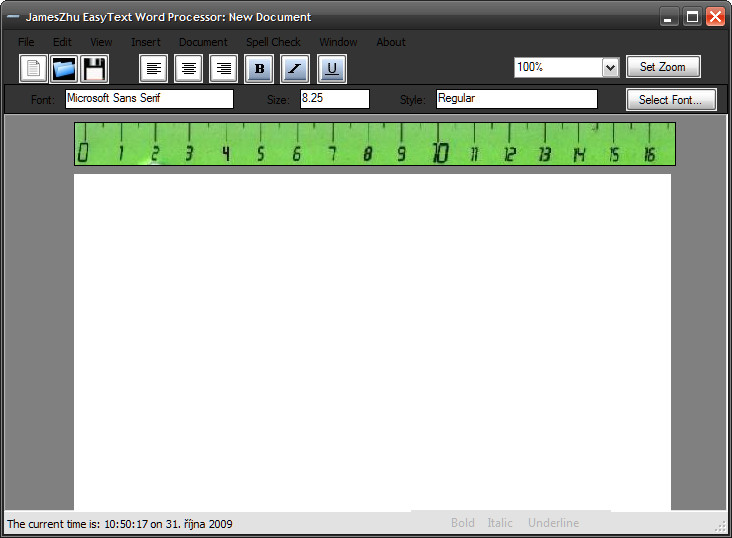Minimize the EasyText window

668,17
